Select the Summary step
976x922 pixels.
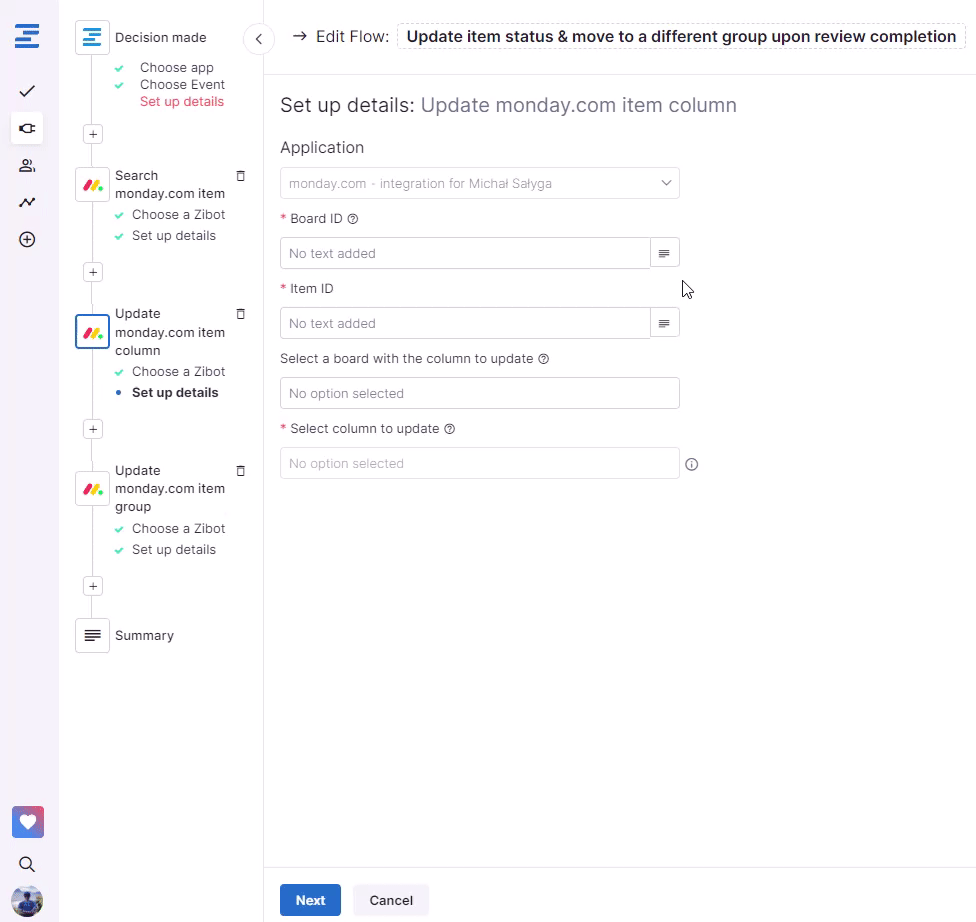click(x=143, y=636)
